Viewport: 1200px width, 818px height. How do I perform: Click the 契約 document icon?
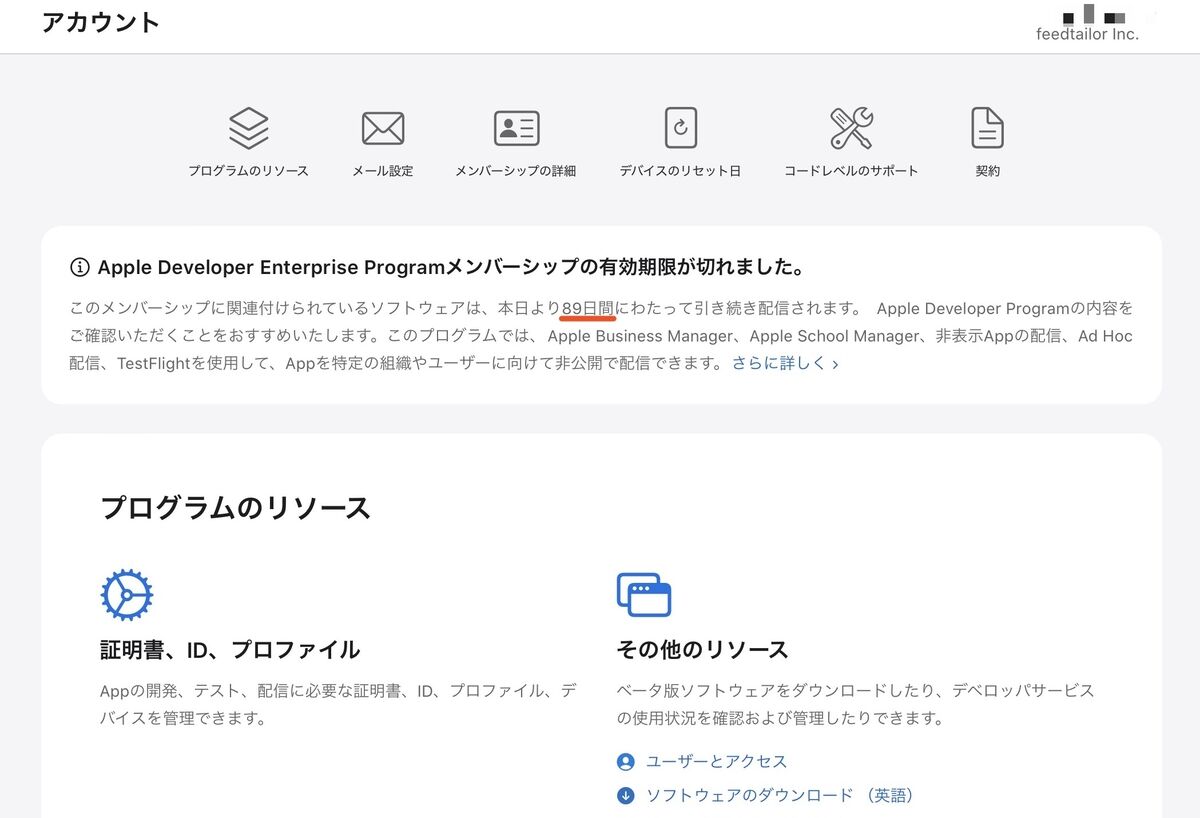[x=988, y=128]
